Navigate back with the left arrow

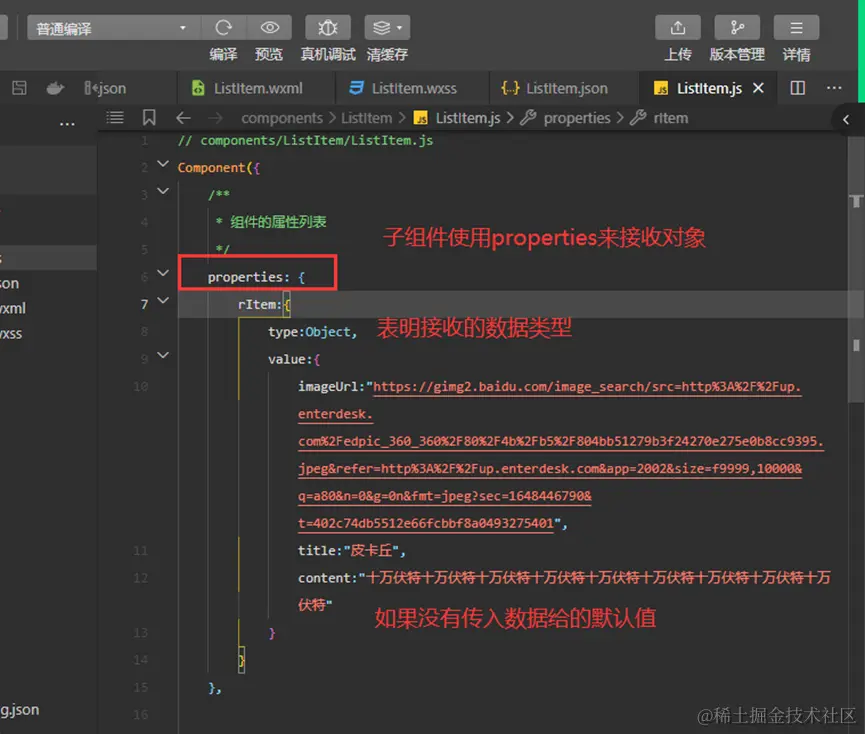pos(183,118)
